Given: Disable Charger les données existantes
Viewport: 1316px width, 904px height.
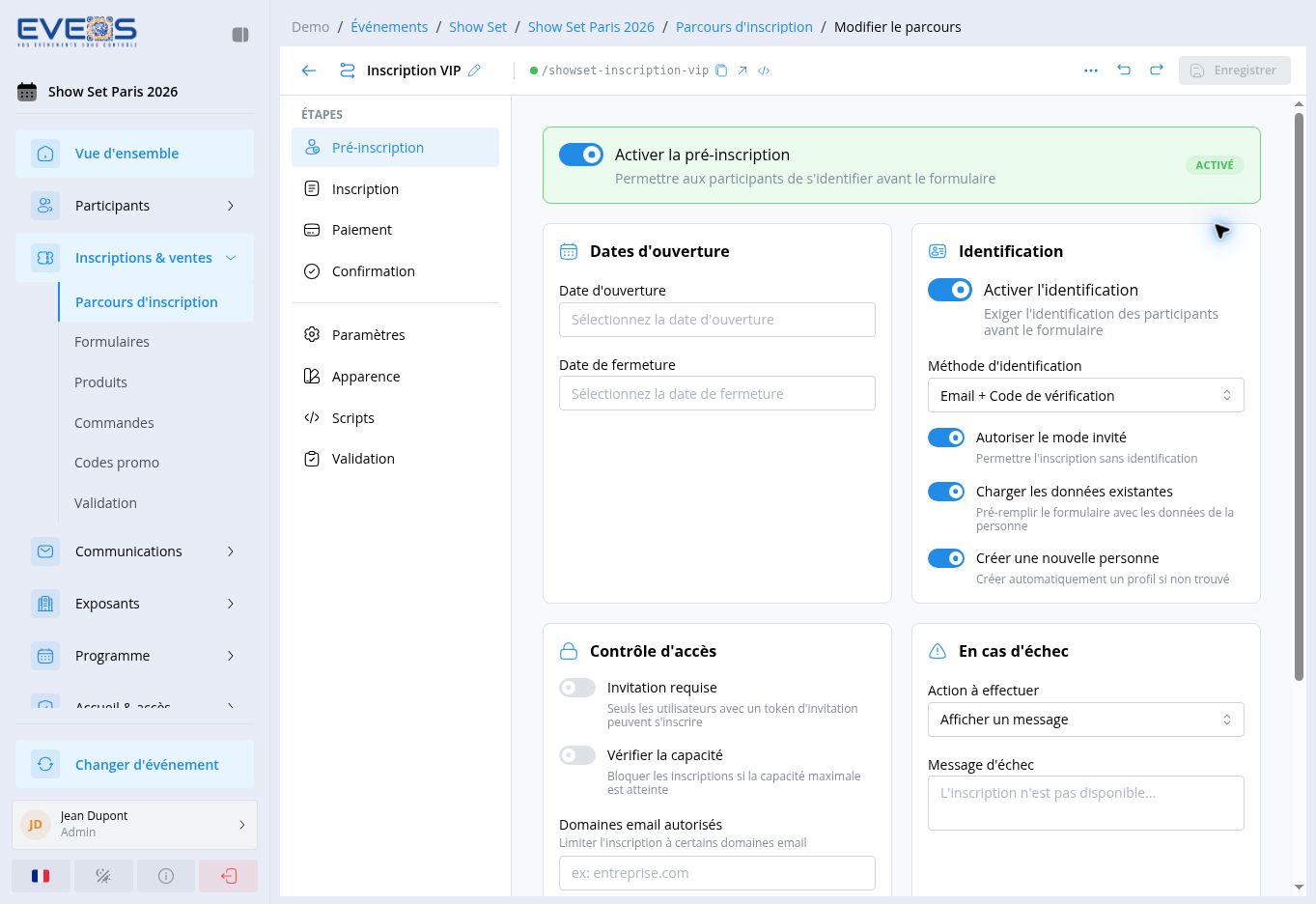Looking at the screenshot, I should pos(946,492).
